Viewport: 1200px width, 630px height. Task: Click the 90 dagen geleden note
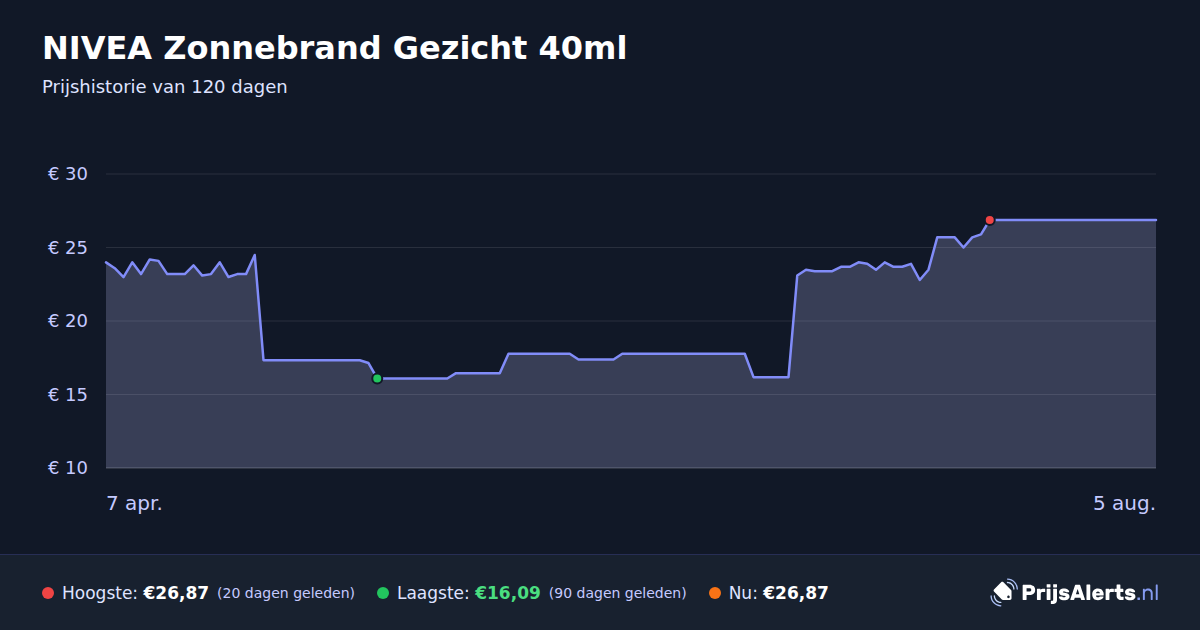tap(618, 593)
